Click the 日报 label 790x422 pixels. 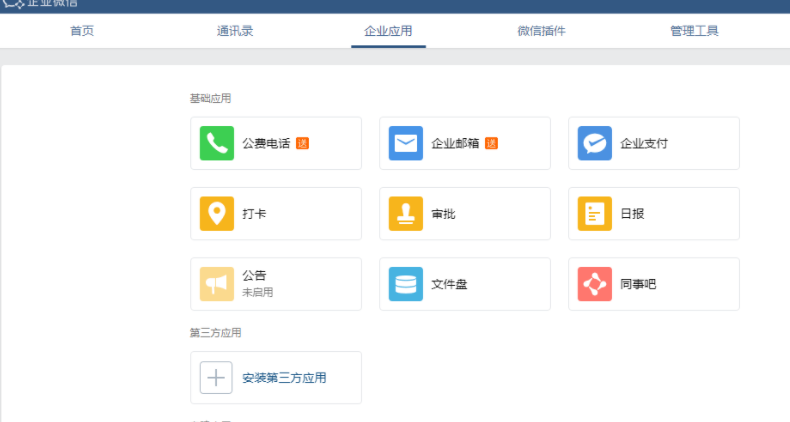[632, 214]
